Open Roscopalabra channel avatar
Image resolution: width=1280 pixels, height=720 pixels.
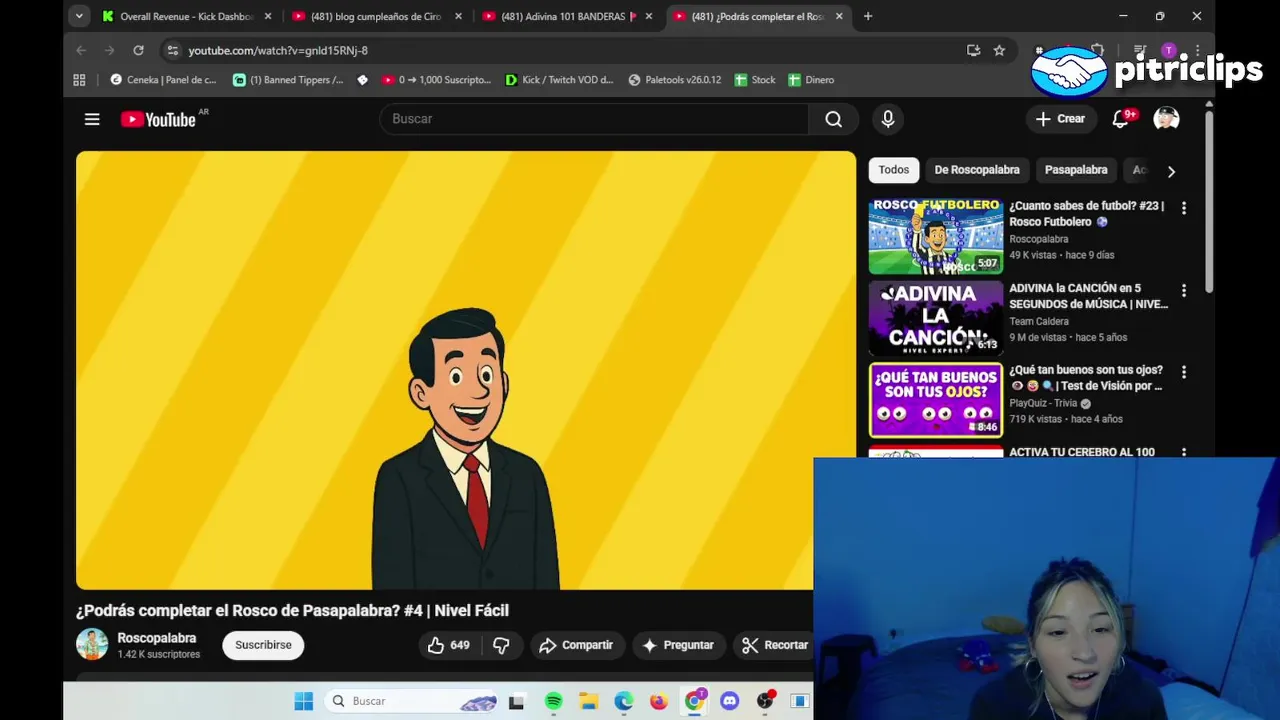[x=92, y=645]
